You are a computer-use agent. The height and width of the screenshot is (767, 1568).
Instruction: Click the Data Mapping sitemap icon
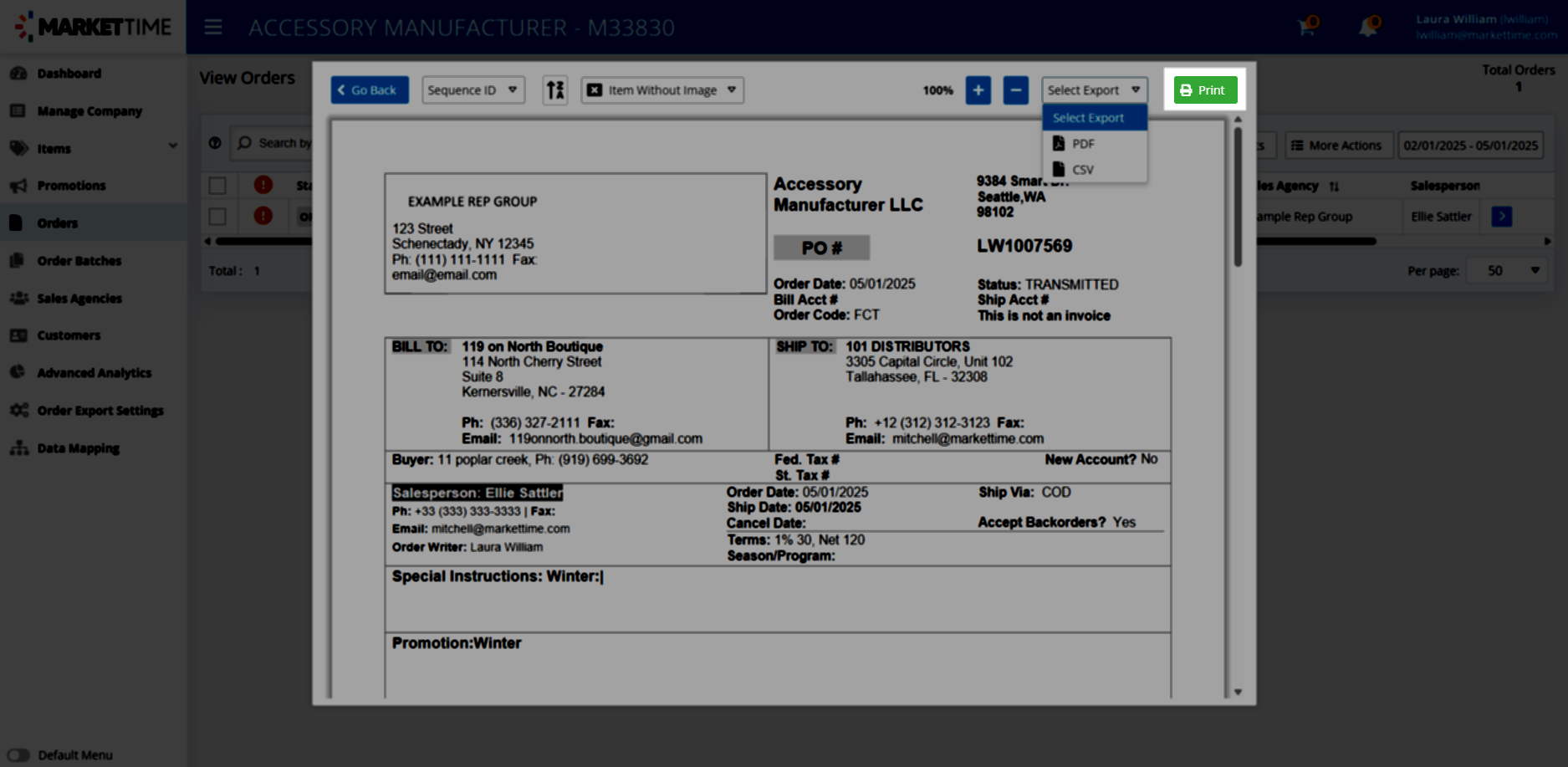coord(18,448)
